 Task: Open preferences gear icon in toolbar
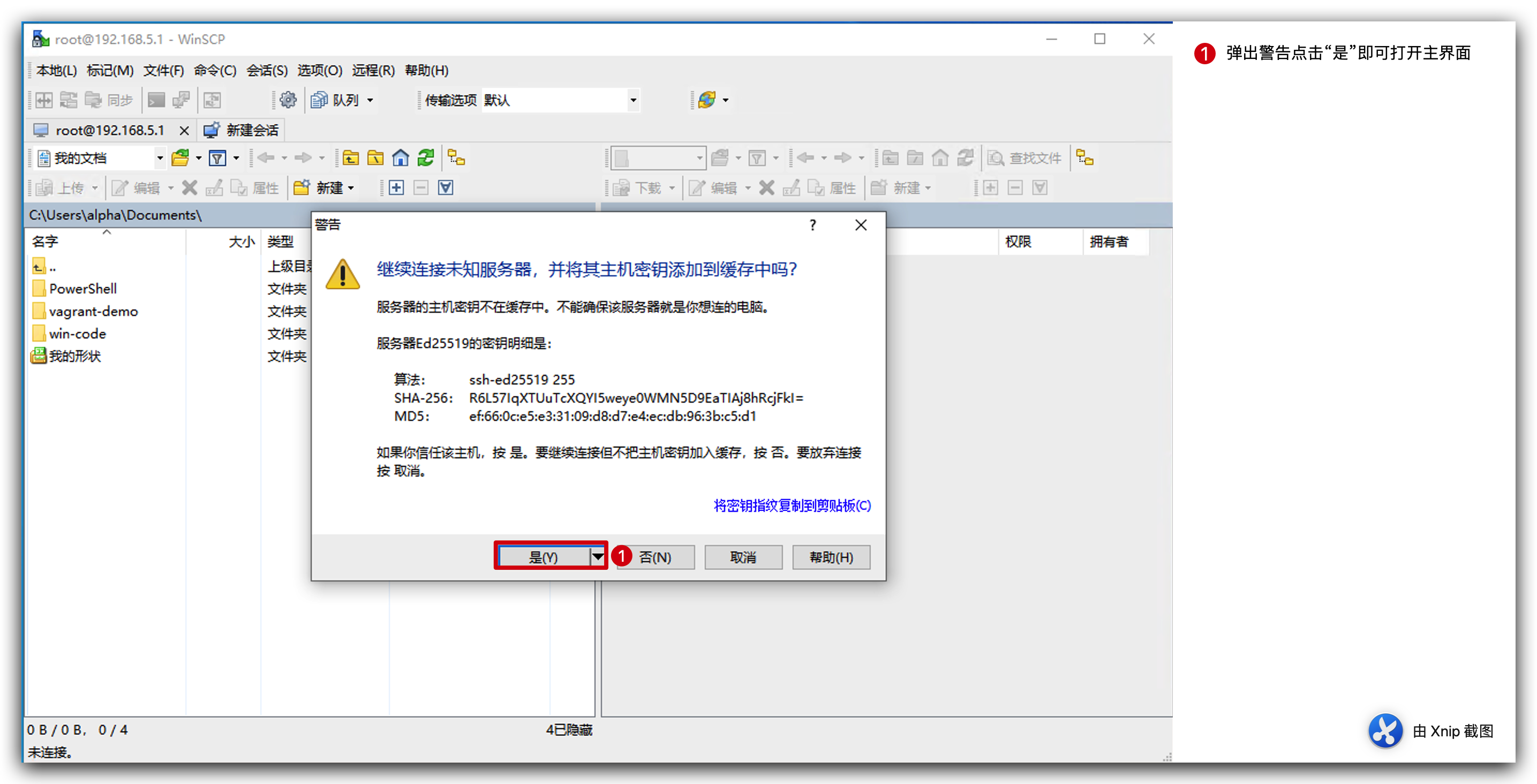click(x=288, y=100)
